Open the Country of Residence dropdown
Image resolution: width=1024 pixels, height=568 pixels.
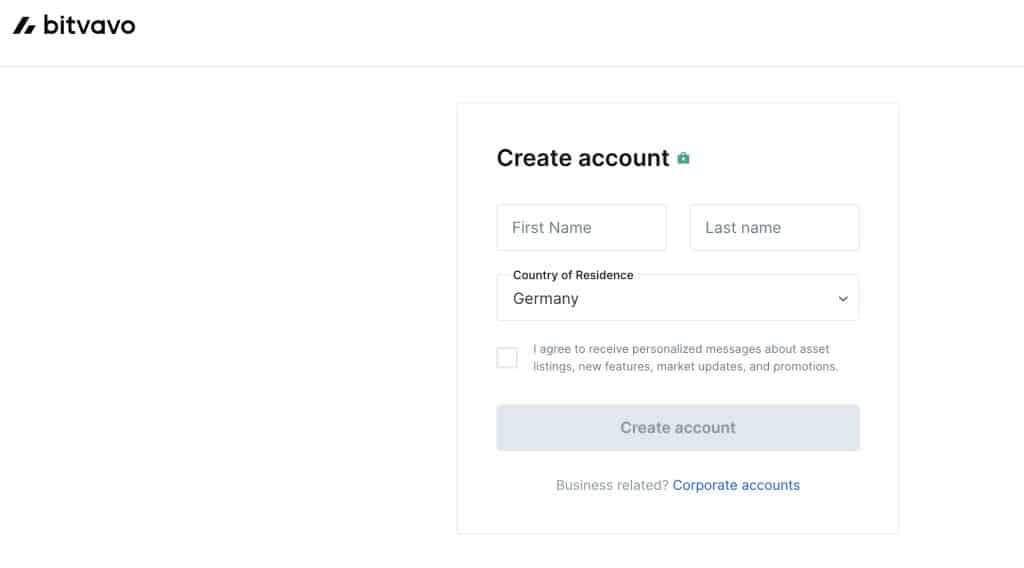(677, 298)
